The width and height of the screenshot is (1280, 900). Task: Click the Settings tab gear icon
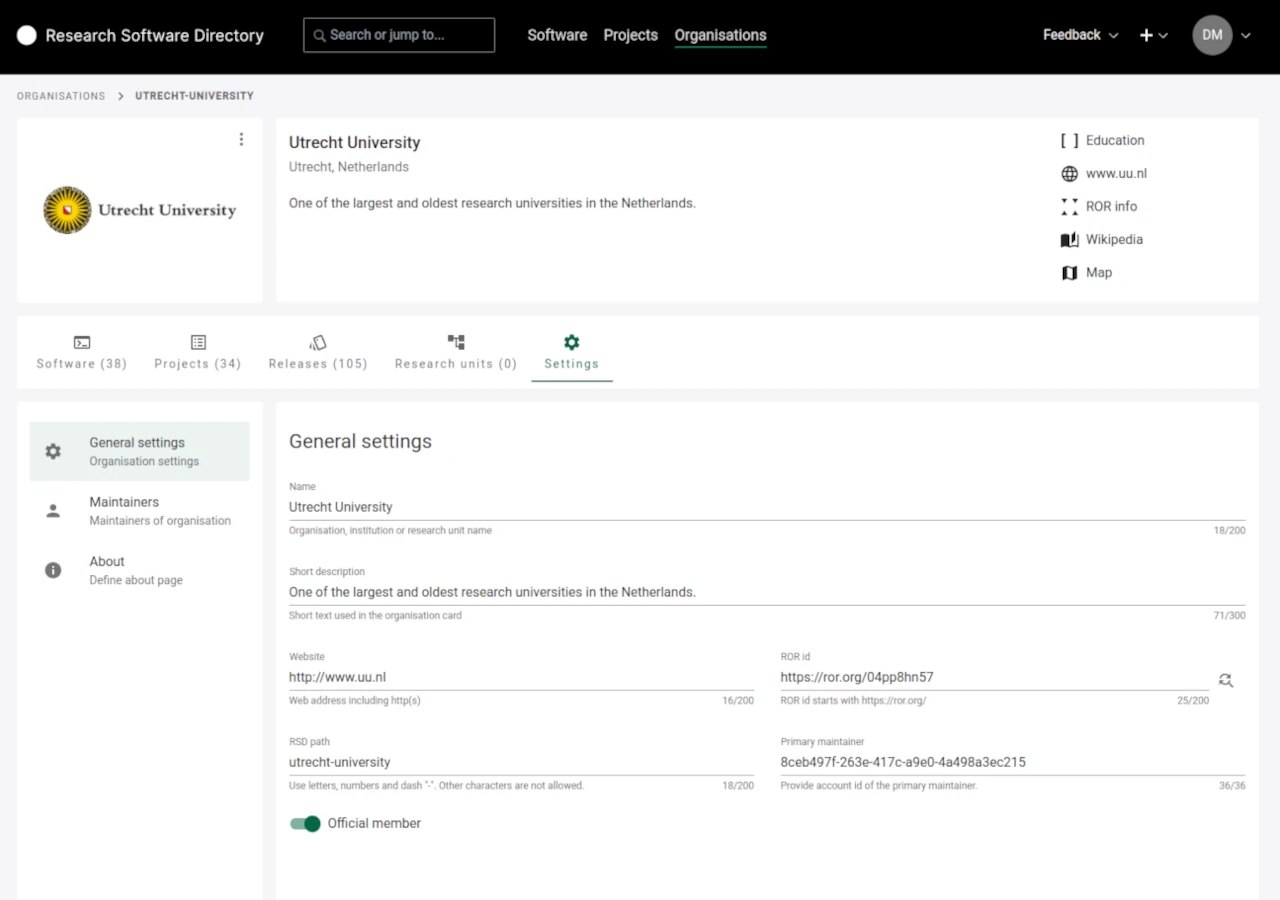point(572,342)
